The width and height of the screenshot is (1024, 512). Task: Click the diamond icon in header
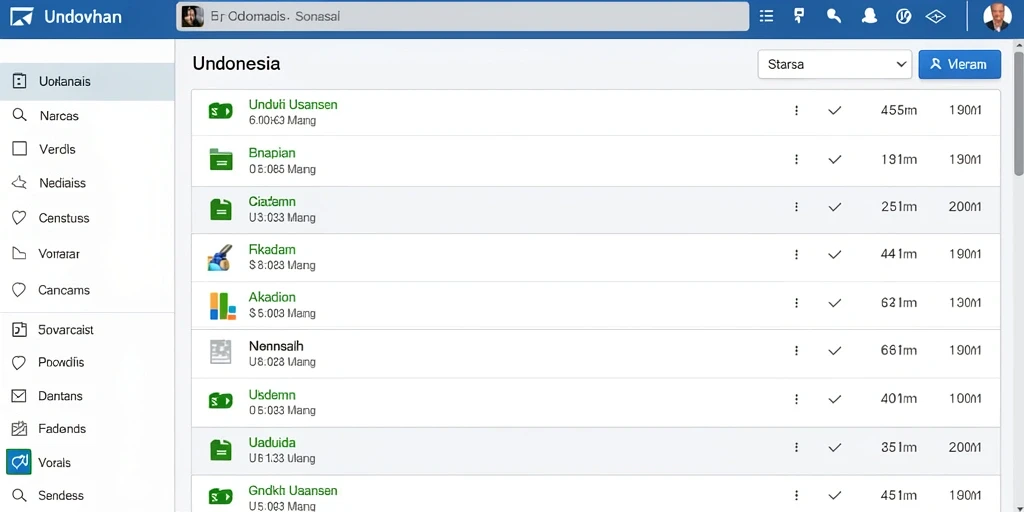tap(936, 16)
